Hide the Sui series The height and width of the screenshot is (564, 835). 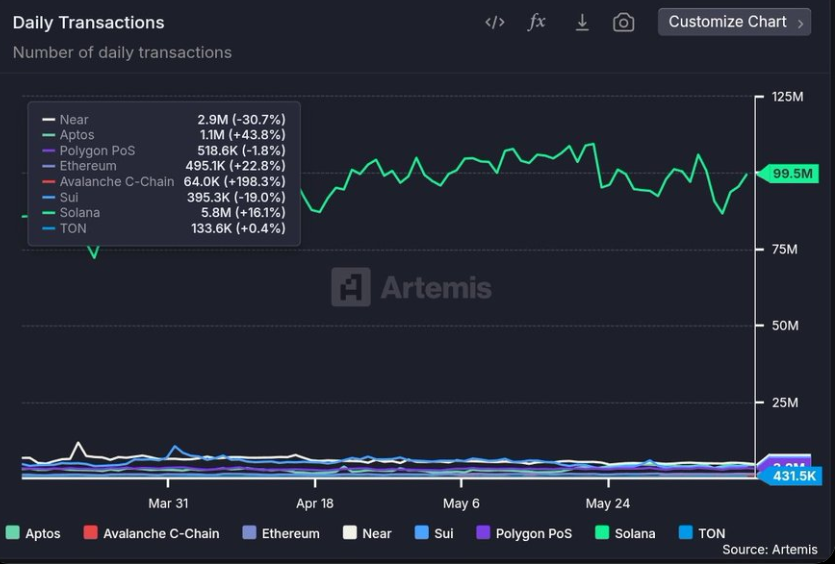click(434, 533)
